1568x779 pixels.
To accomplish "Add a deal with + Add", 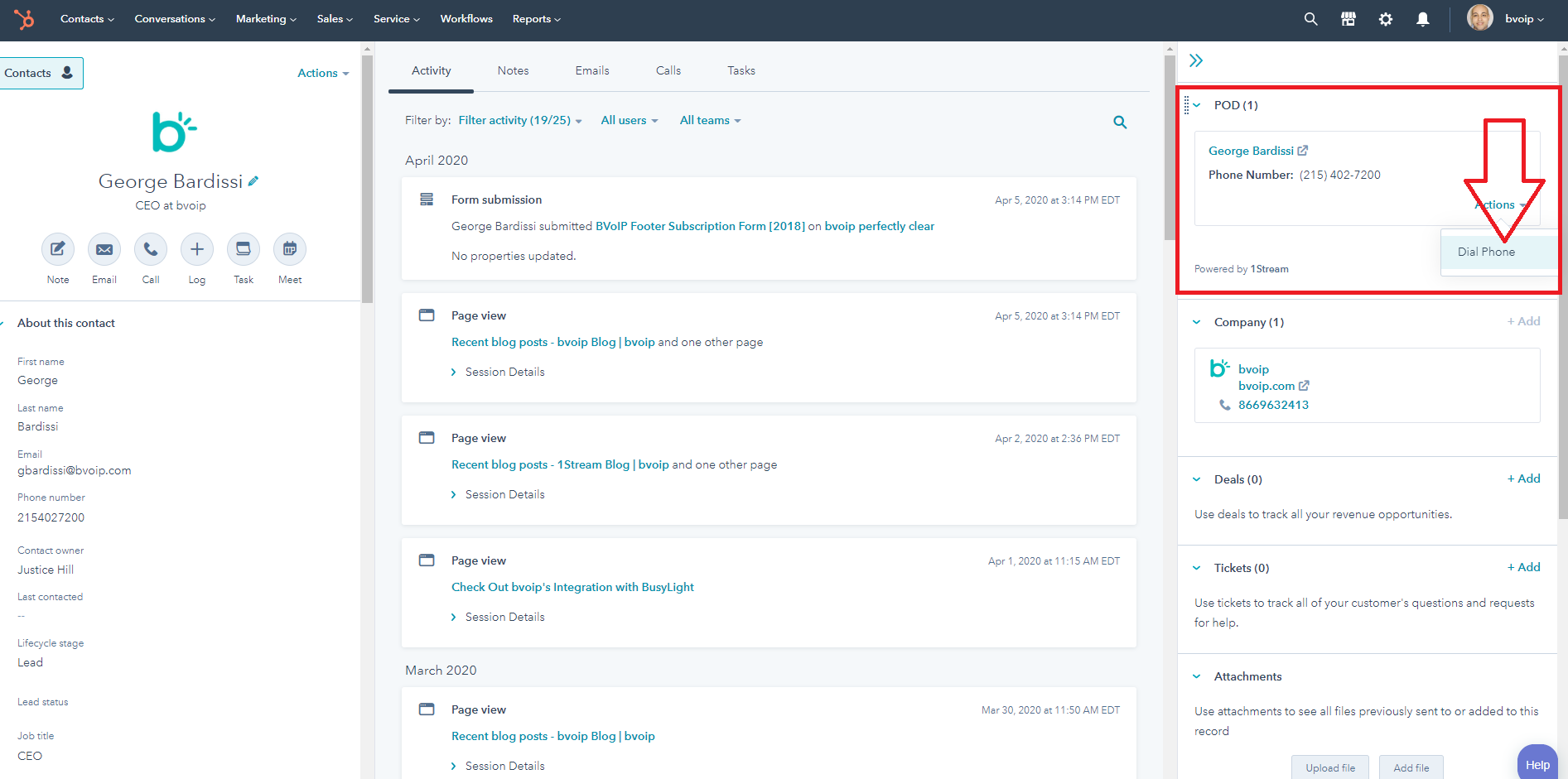I will pyautogui.click(x=1524, y=478).
